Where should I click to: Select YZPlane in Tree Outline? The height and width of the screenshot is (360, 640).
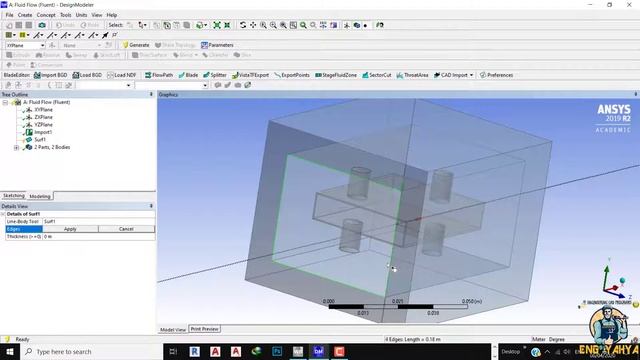(43, 124)
